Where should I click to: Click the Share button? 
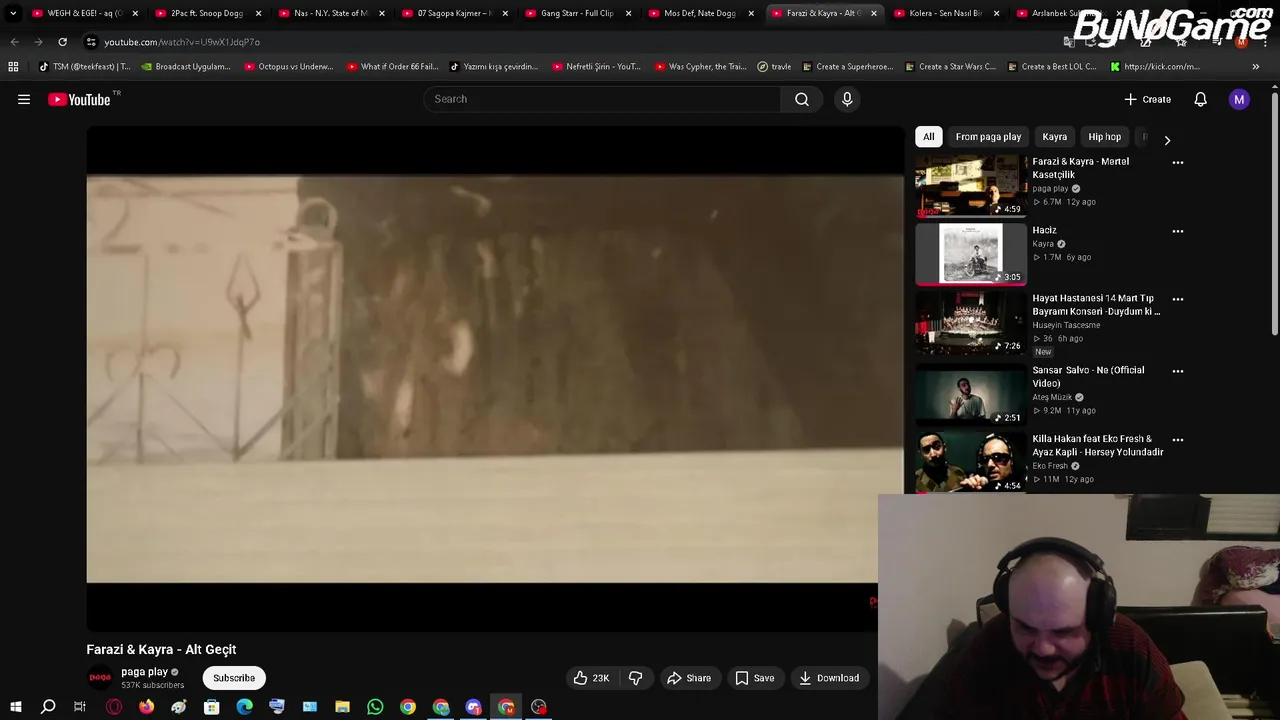(688, 678)
